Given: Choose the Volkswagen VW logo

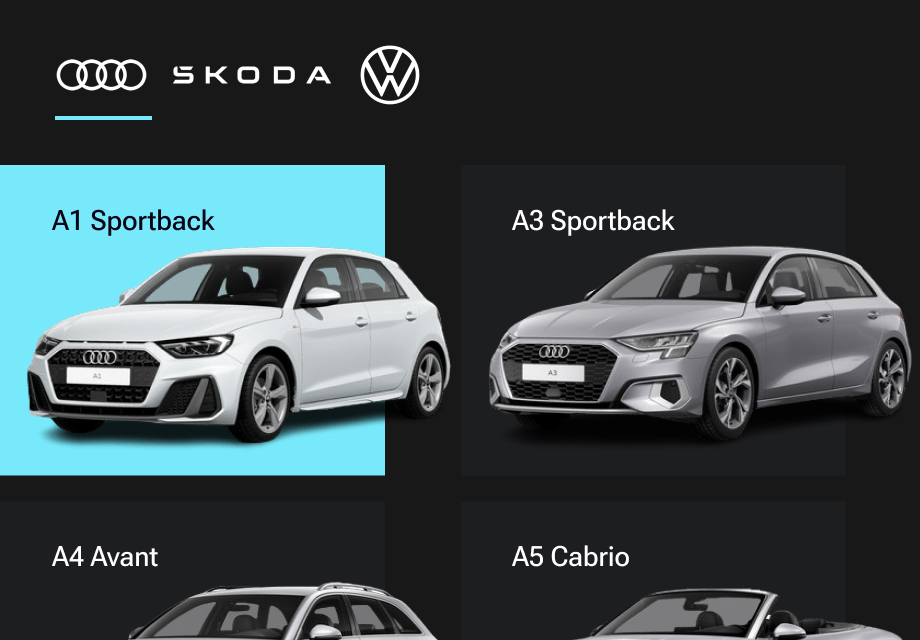Looking at the screenshot, I should coord(390,75).
